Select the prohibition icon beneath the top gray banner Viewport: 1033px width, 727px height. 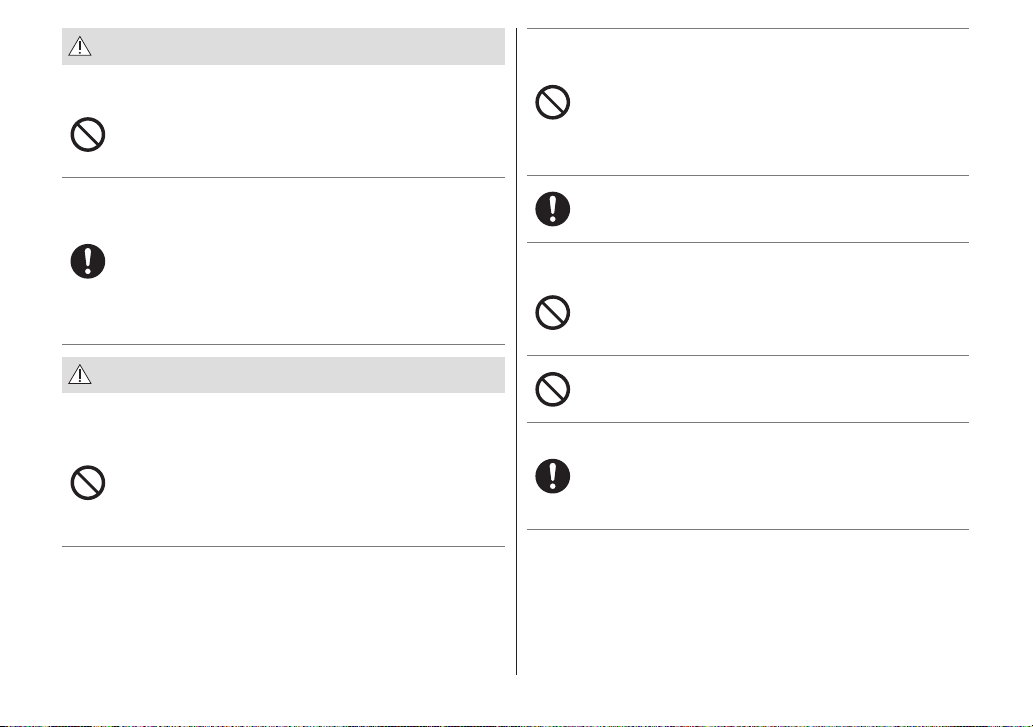coord(88,135)
